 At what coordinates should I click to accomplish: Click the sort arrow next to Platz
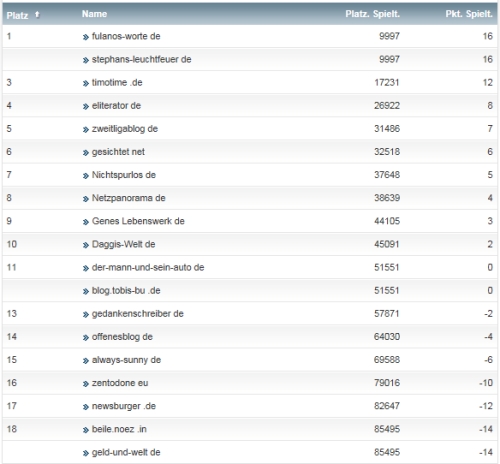[37, 15]
